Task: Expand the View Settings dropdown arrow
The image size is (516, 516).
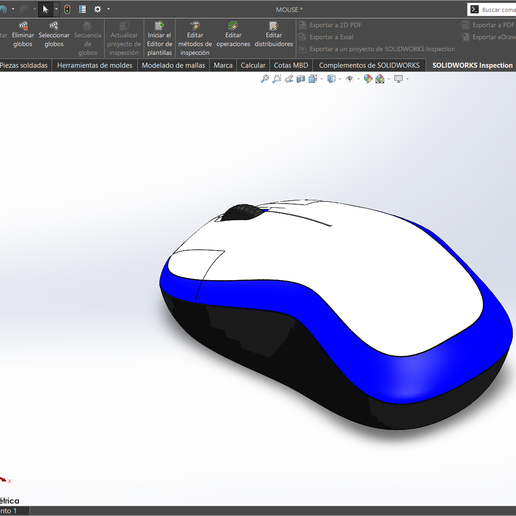Action: coord(407,79)
